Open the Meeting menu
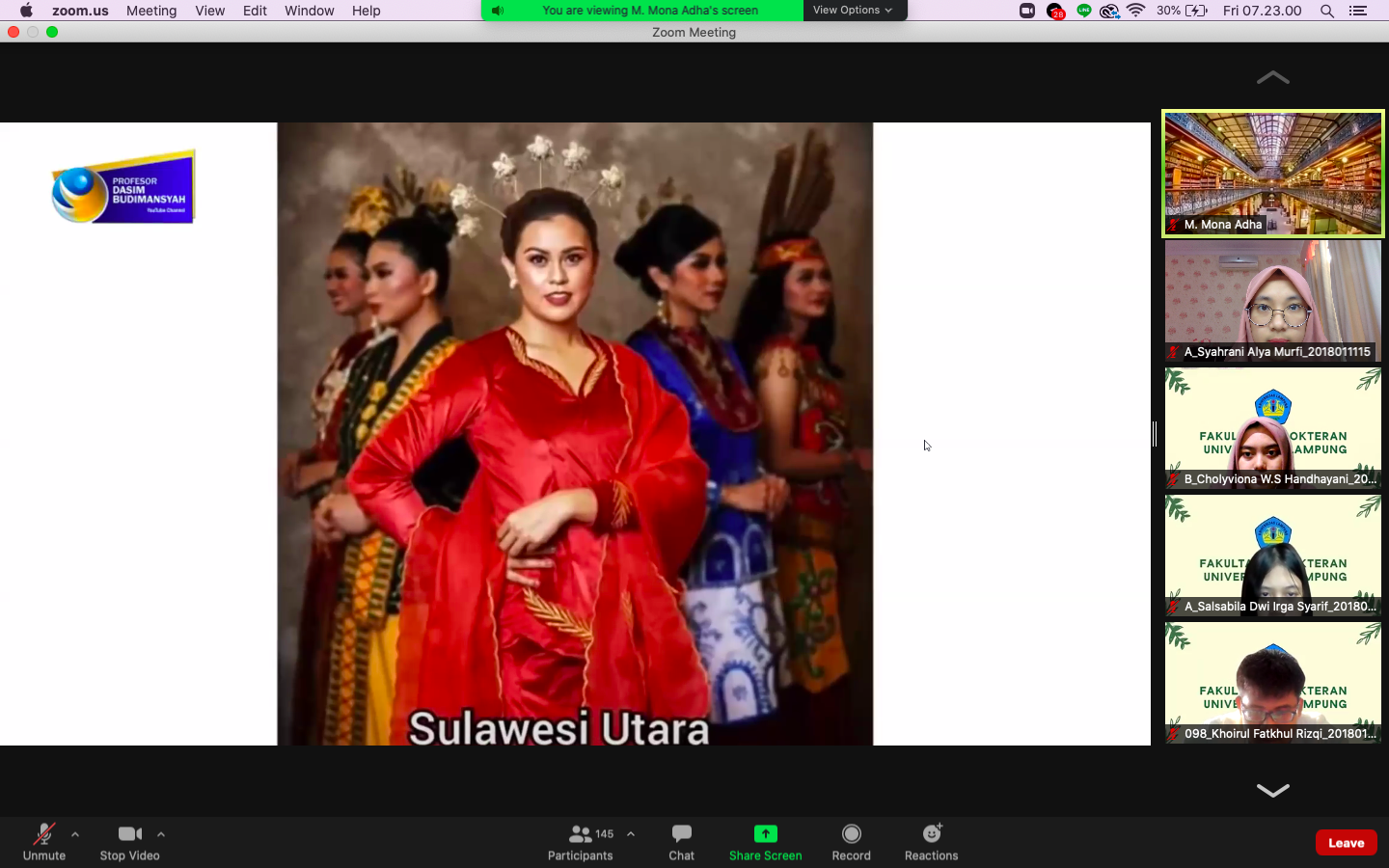Viewport: 1389px width, 868px height. coord(151,11)
